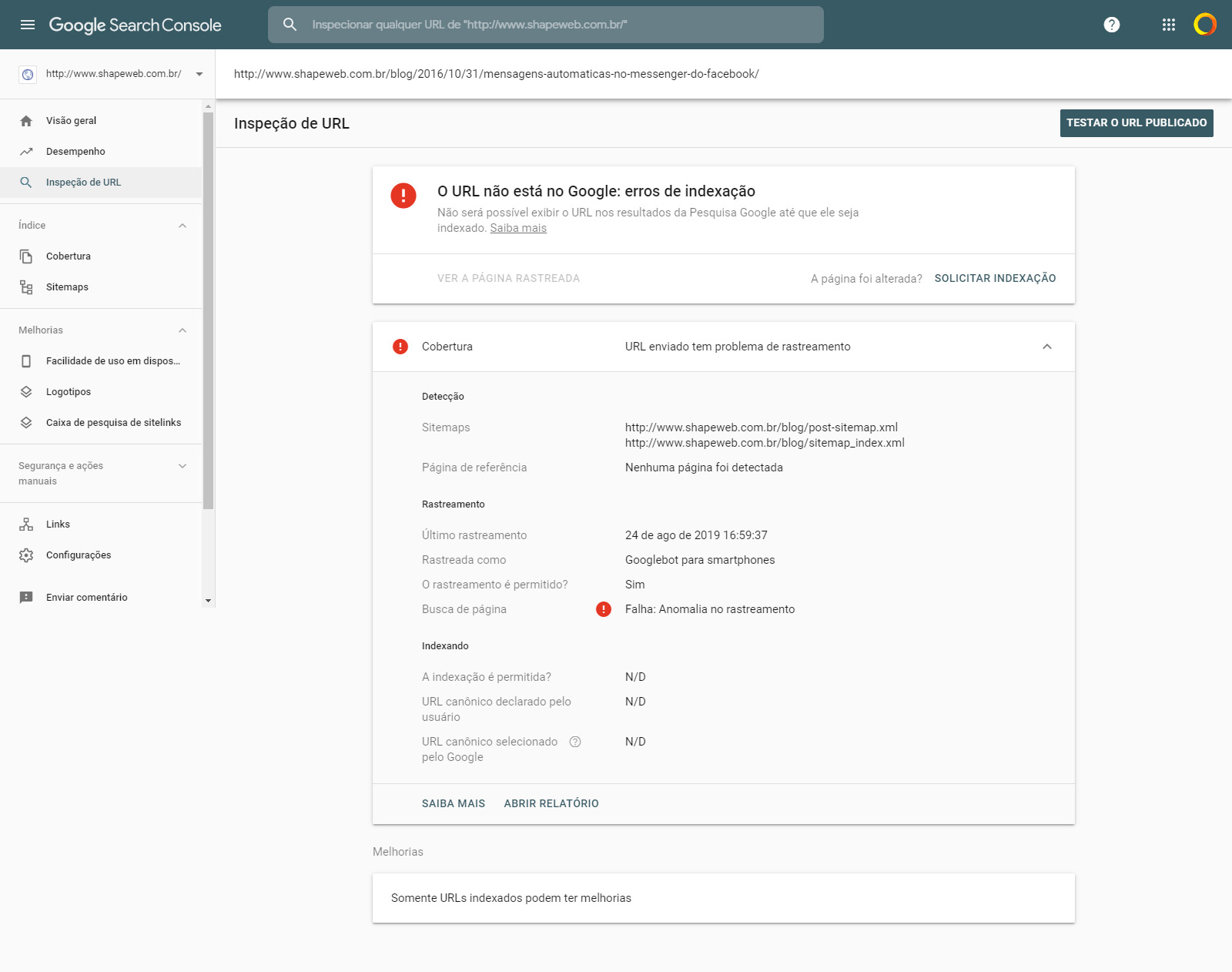Collapse the Cobertura details panel
This screenshot has width=1232, height=972.
coord(1047,347)
